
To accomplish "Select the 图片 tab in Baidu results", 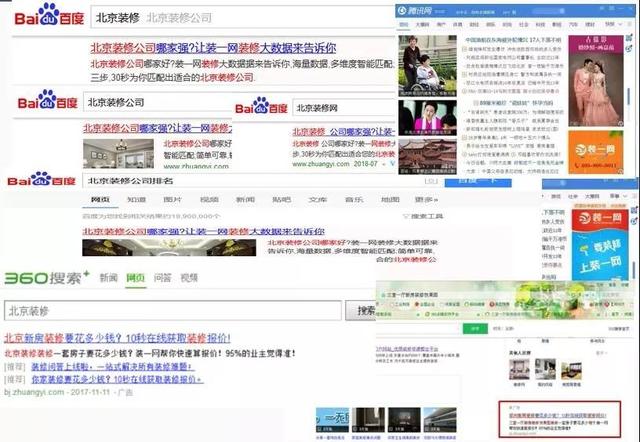I will coord(172,200).
